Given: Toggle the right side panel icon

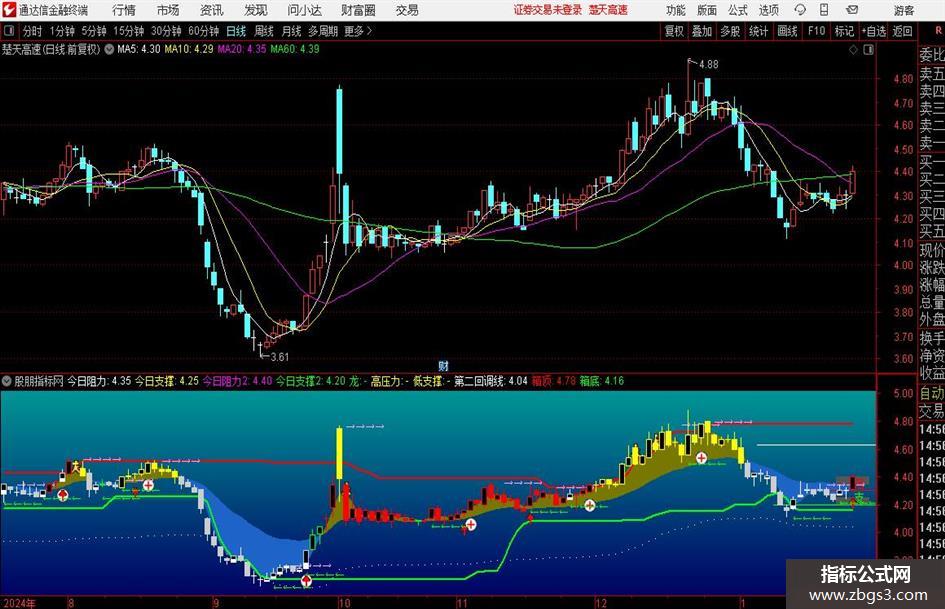Looking at the screenshot, I should [x=868, y=50].
